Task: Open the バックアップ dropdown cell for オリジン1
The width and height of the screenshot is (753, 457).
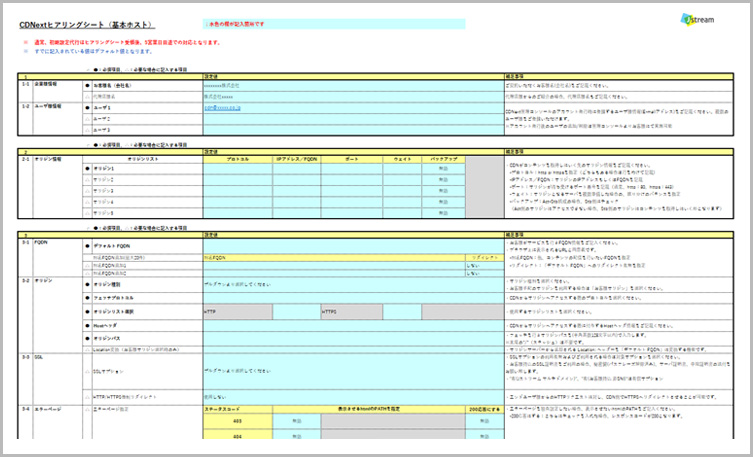Action: coord(443,169)
